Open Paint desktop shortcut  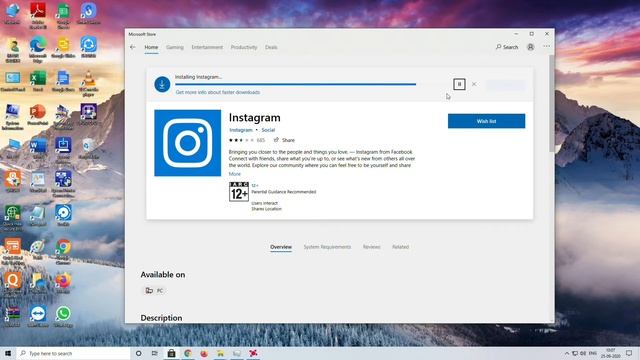(x=38, y=249)
